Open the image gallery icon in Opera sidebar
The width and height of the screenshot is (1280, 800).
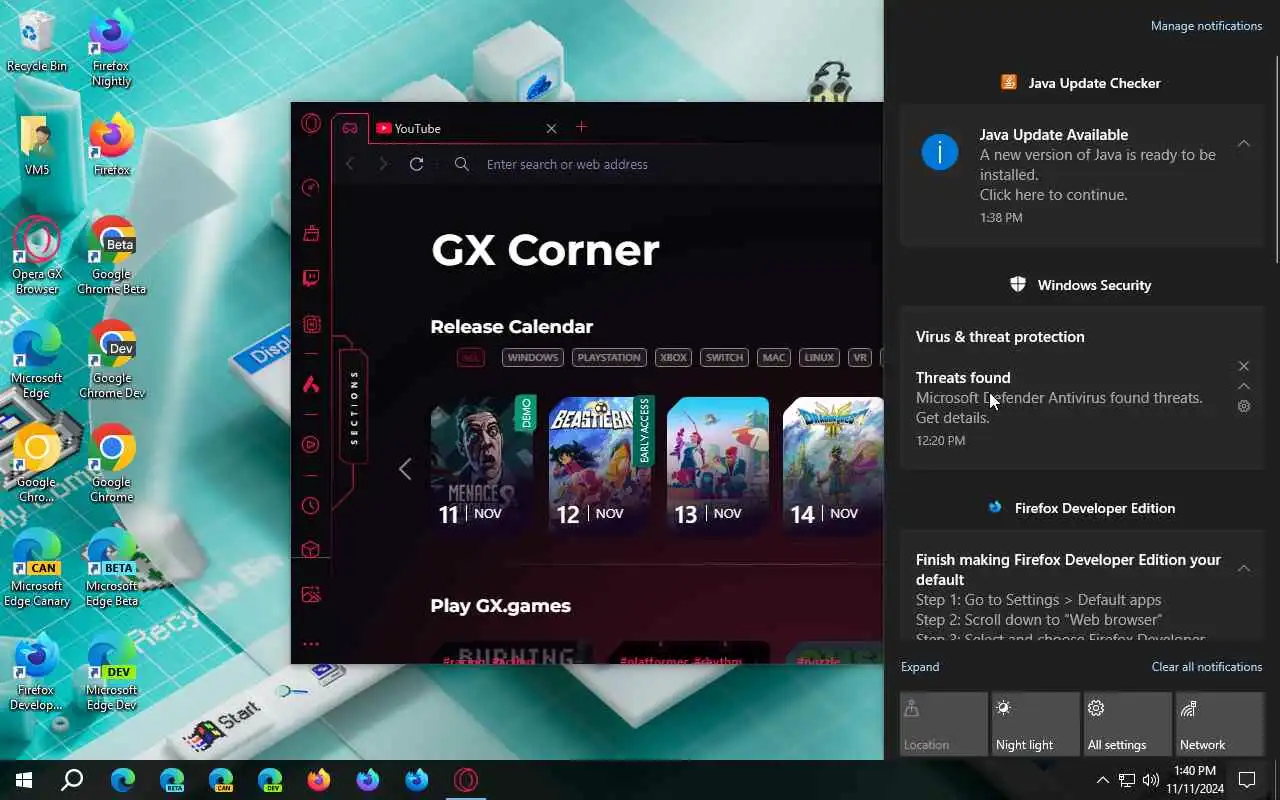click(x=311, y=594)
